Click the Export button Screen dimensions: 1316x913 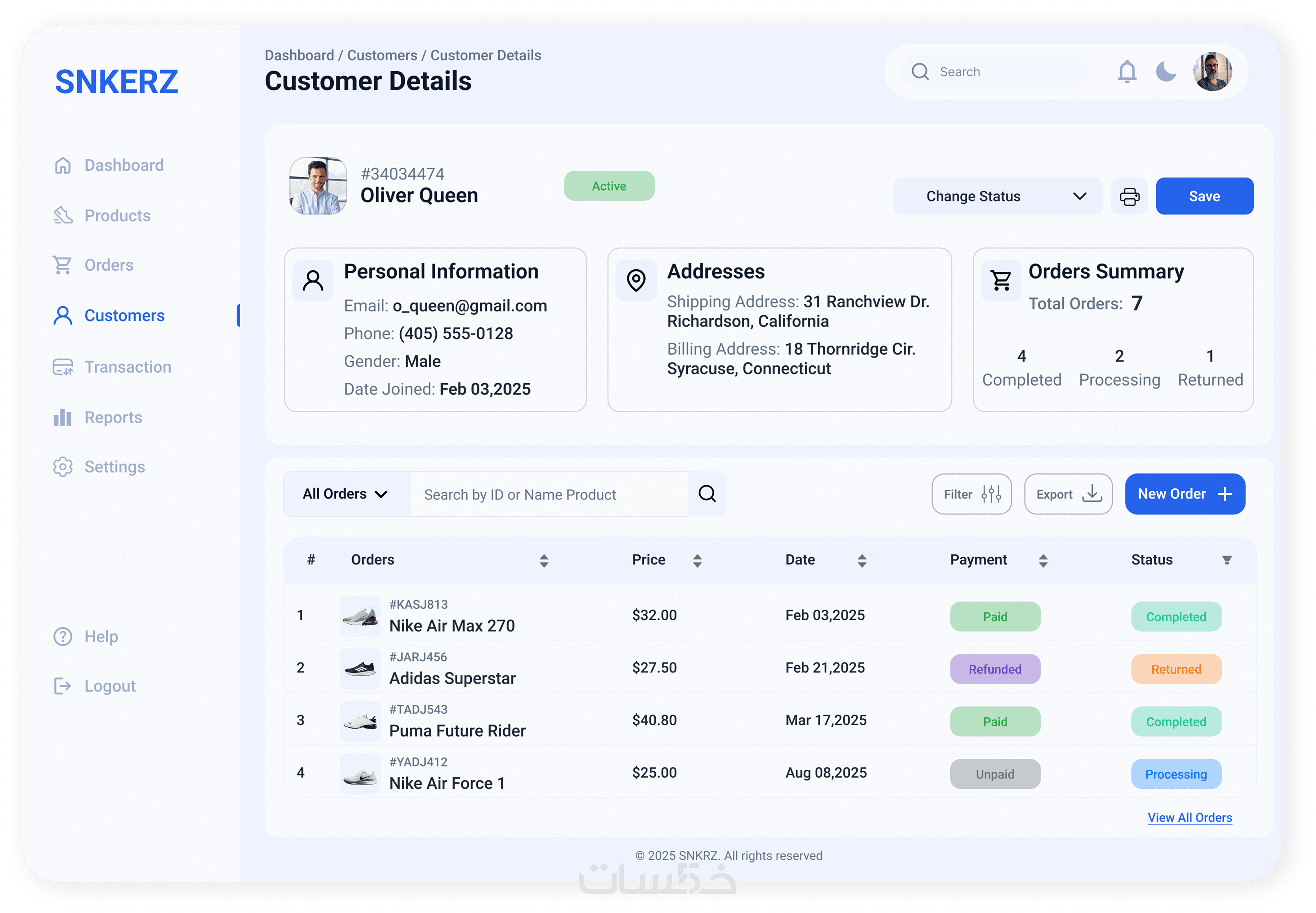click(1068, 493)
